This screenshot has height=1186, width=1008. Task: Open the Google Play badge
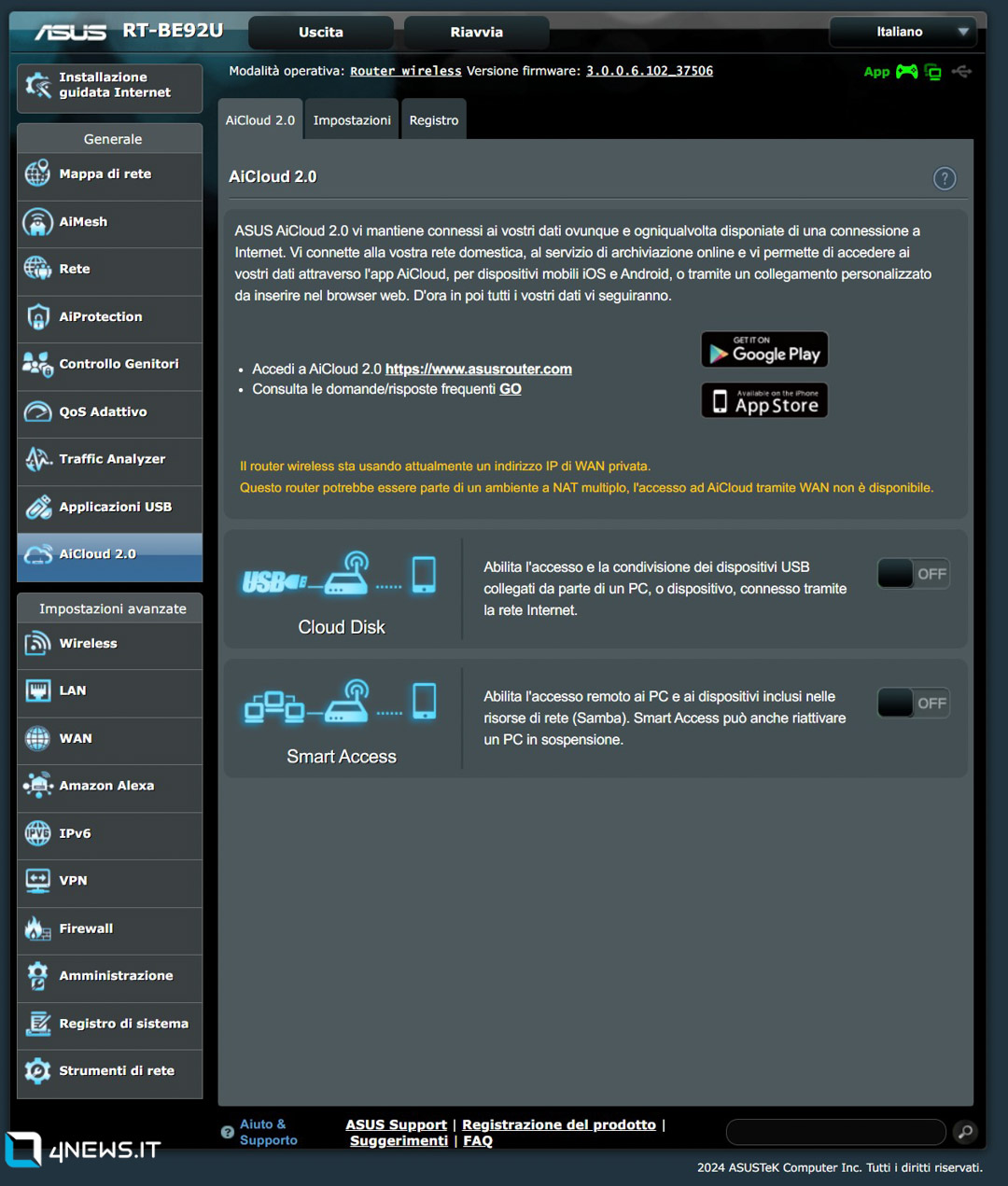764,349
